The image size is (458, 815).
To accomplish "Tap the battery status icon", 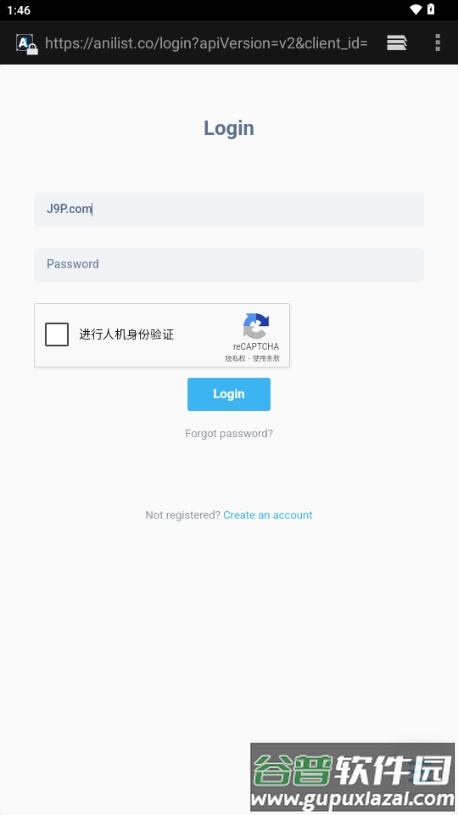I will point(431,9).
